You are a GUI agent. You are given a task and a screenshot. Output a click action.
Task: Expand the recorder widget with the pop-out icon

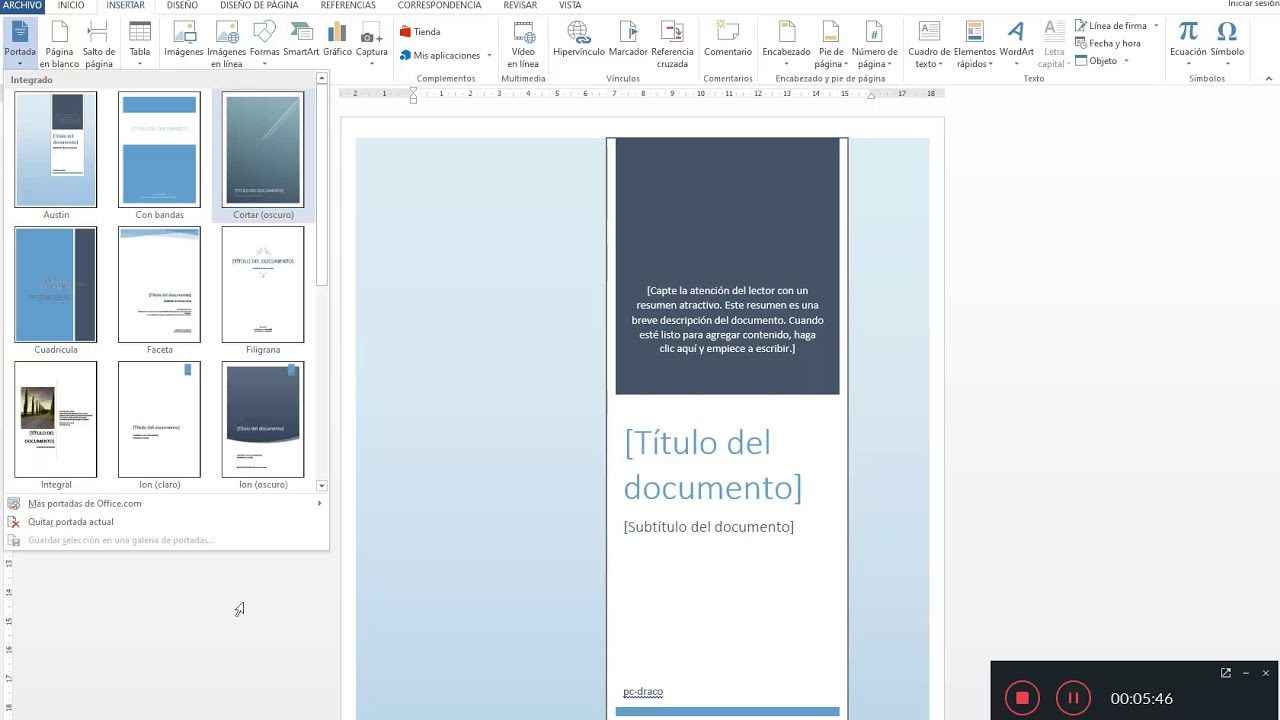(1226, 673)
